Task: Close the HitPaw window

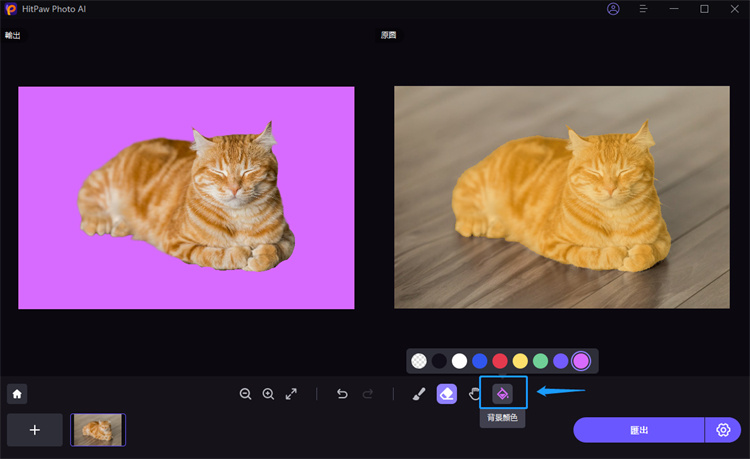Action: click(x=735, y=9)
